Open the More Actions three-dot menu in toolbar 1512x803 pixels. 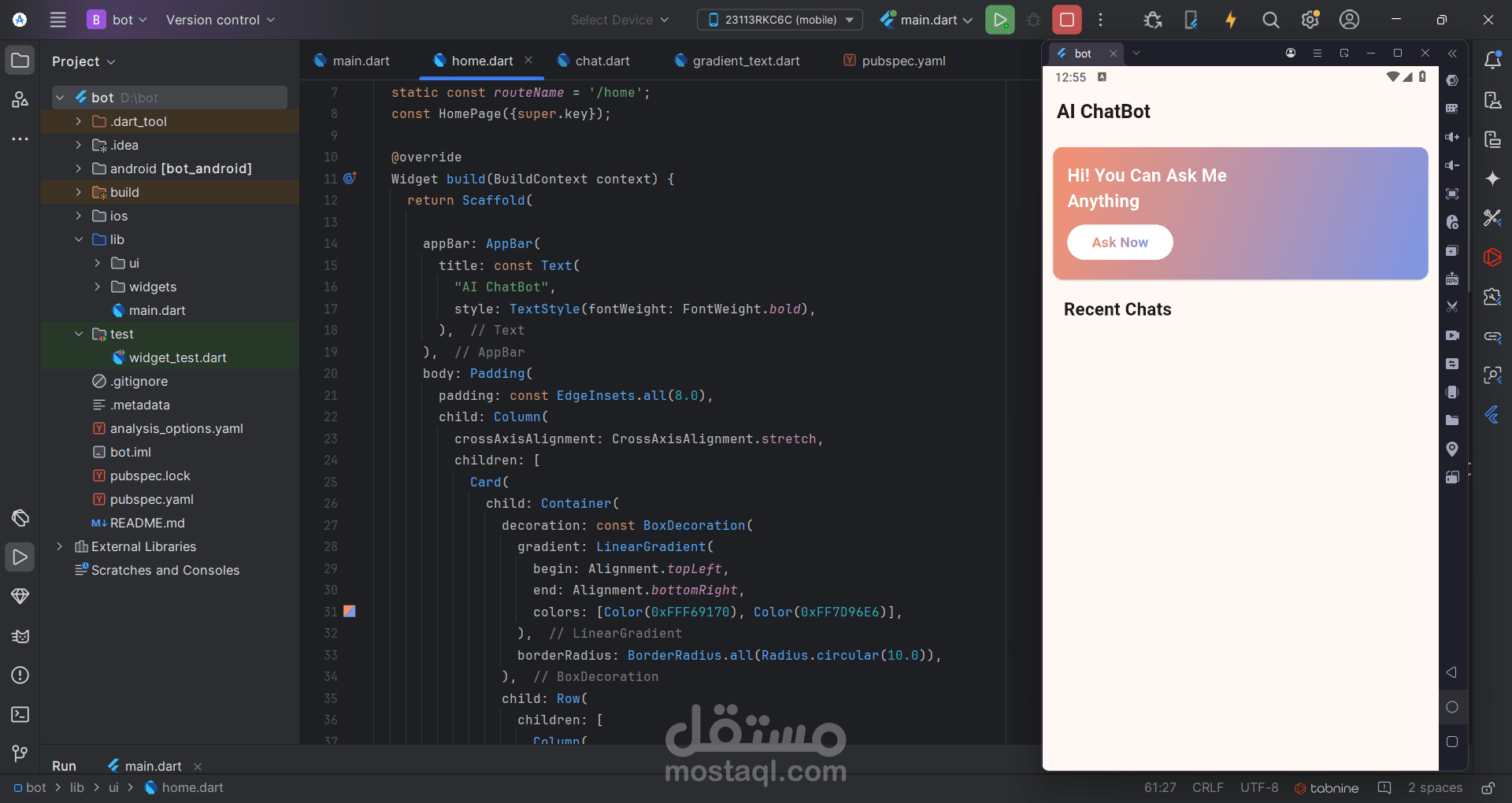tap(1100, 20)
